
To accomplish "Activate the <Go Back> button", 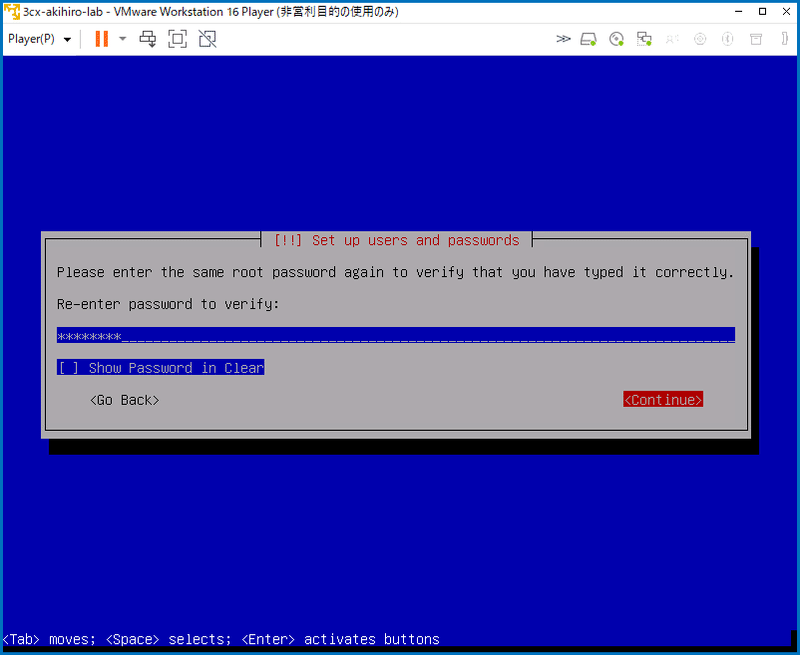I will (124, 400).
